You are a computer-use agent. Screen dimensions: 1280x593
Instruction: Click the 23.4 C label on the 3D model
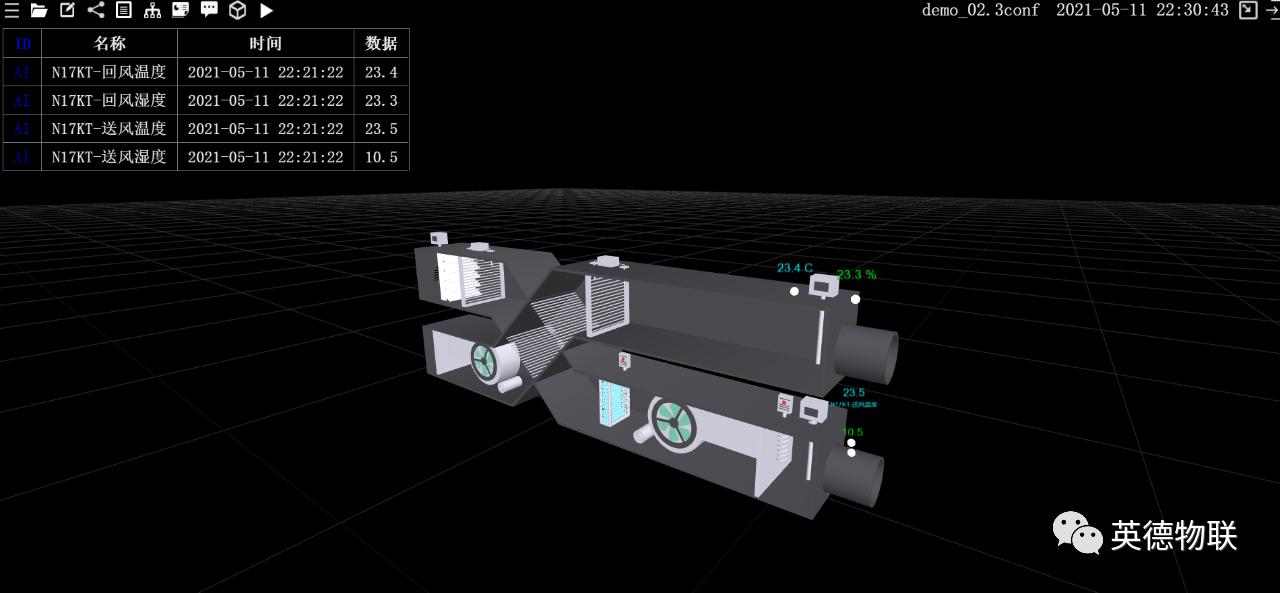[x=795, y=268]
